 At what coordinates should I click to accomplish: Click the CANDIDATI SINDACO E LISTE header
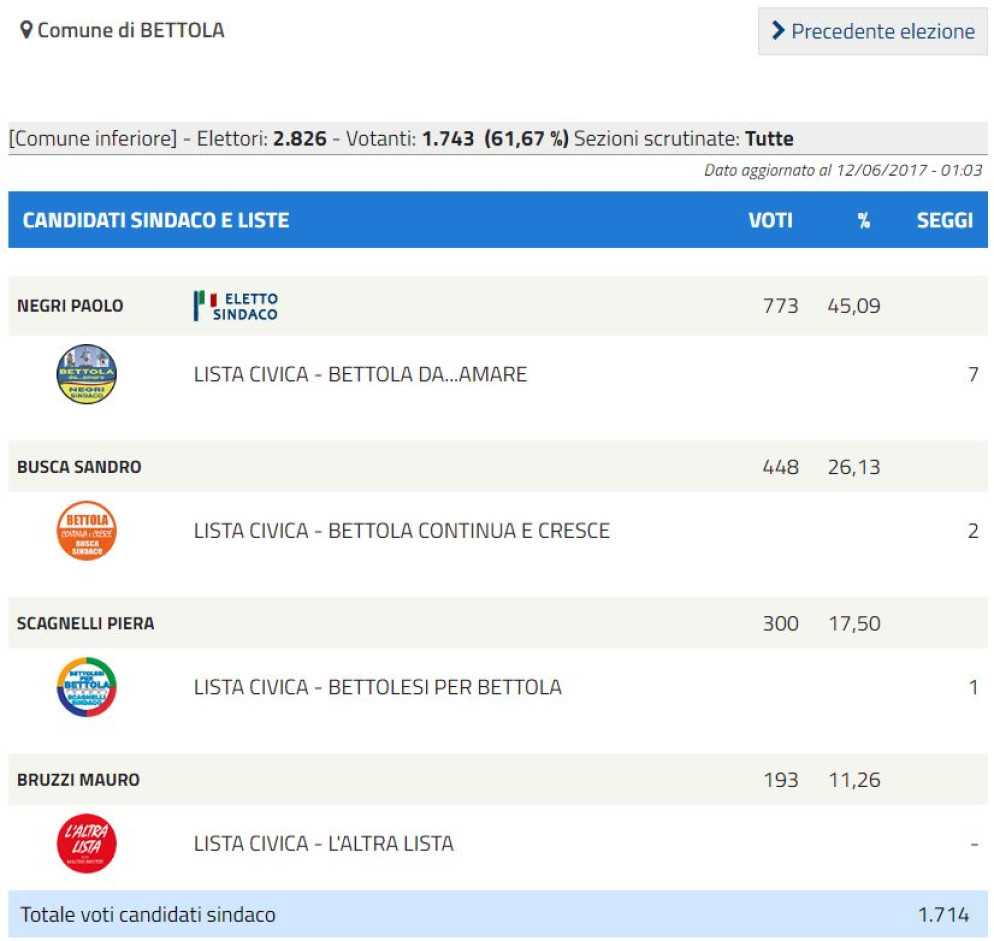tap(155, 220)
